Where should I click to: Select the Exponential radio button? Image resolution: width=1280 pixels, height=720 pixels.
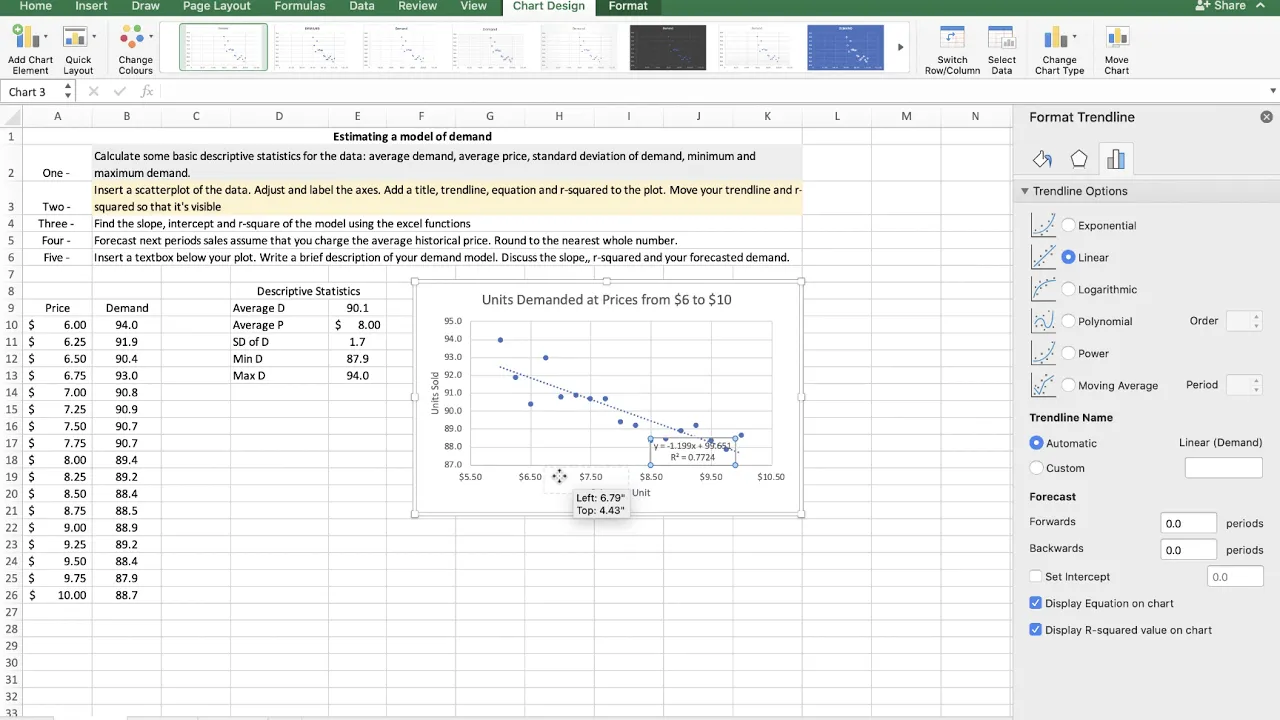pos(1069,225)
